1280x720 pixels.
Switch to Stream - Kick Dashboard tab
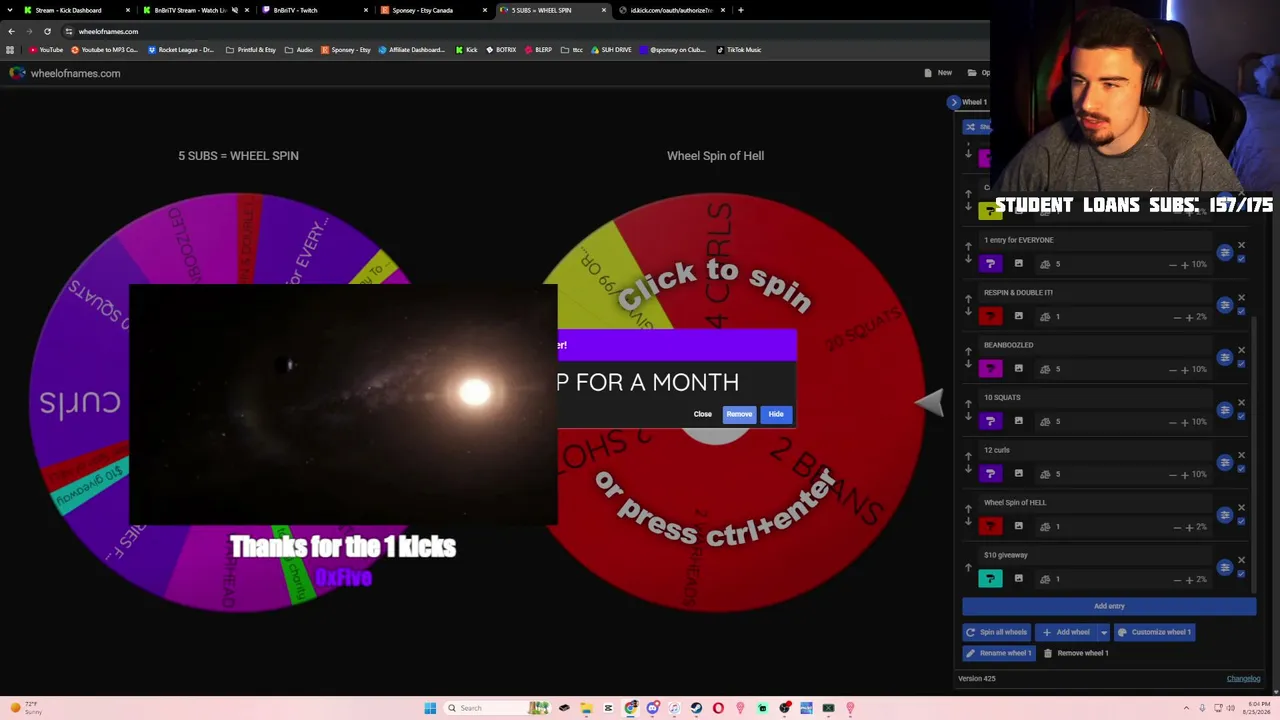[x=78, y=10]
